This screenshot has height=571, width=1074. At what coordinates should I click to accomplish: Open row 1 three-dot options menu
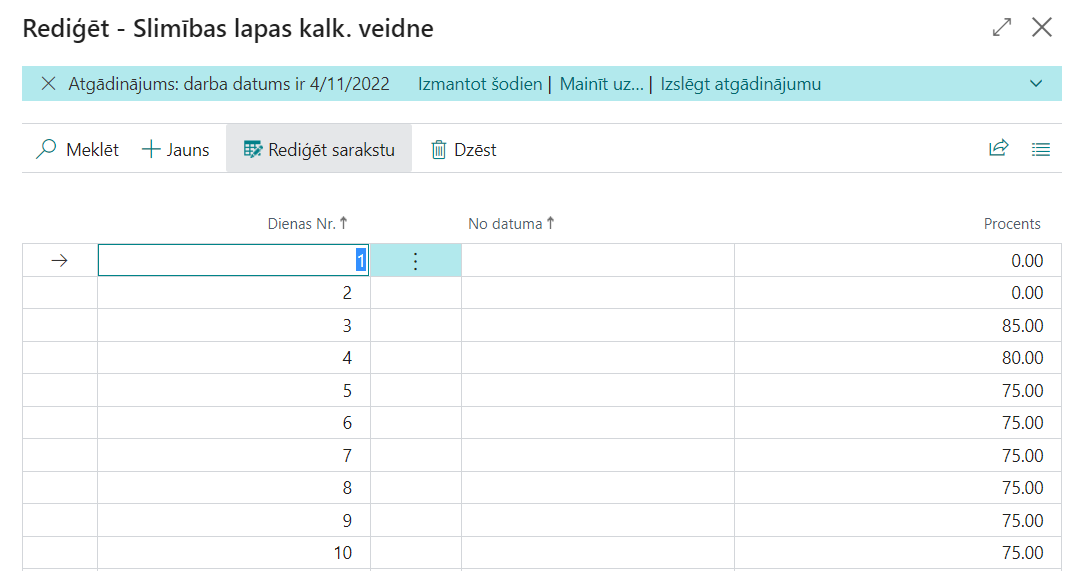[x=416, y=261]
